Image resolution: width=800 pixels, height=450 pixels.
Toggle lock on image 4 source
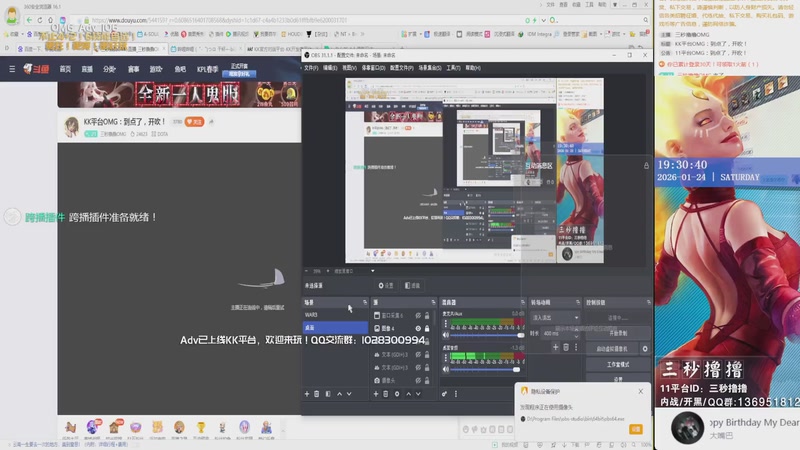427,329
